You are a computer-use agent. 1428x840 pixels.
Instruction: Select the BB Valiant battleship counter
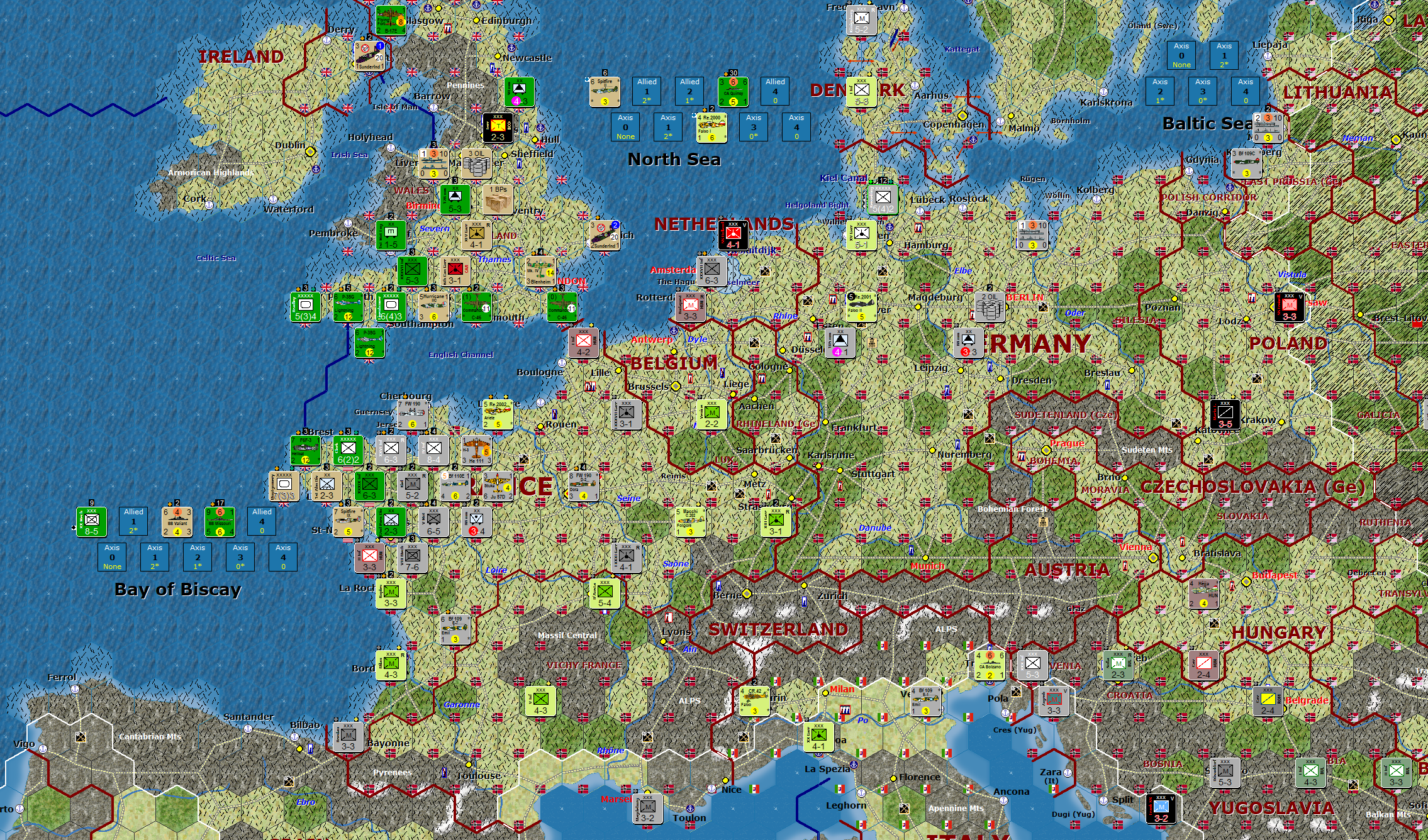[177, 522]
